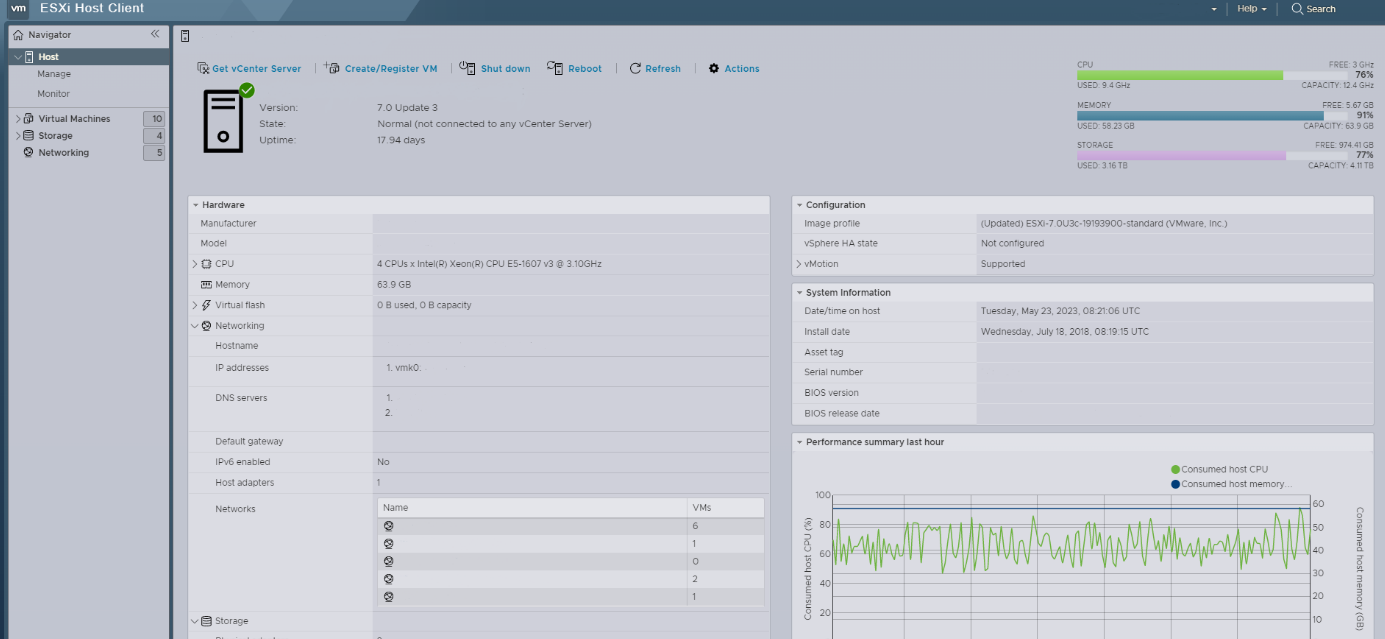Click the Get vCenter Server icon
Screen dimensions: 1385x639
(203, 68)
